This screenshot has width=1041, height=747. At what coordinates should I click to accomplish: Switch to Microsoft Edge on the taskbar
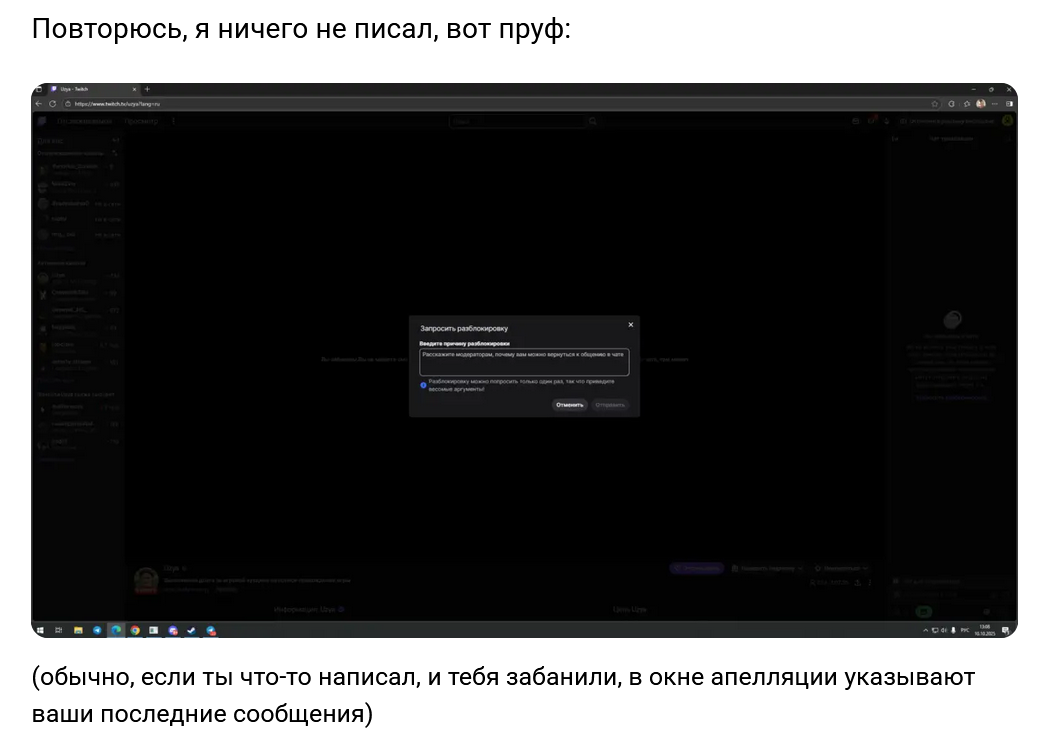(x=116, y=630)
